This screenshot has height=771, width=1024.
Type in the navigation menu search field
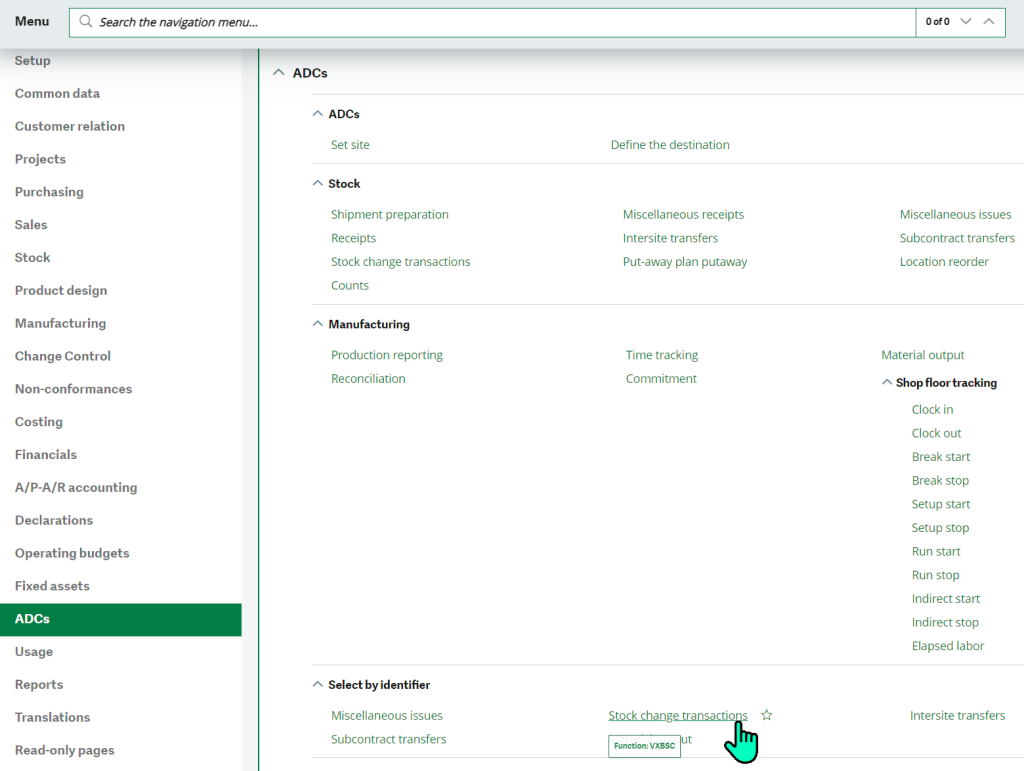[500, 22]
